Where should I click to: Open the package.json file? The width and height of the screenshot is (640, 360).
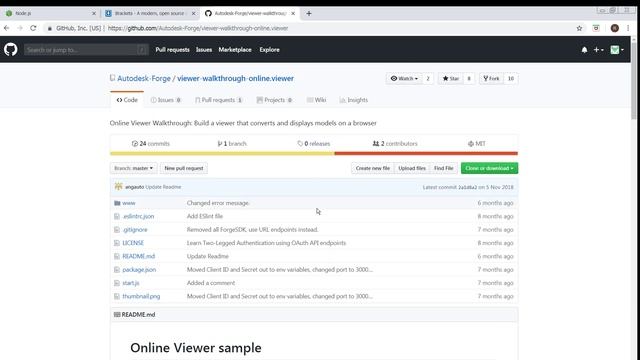click(139, 270)
